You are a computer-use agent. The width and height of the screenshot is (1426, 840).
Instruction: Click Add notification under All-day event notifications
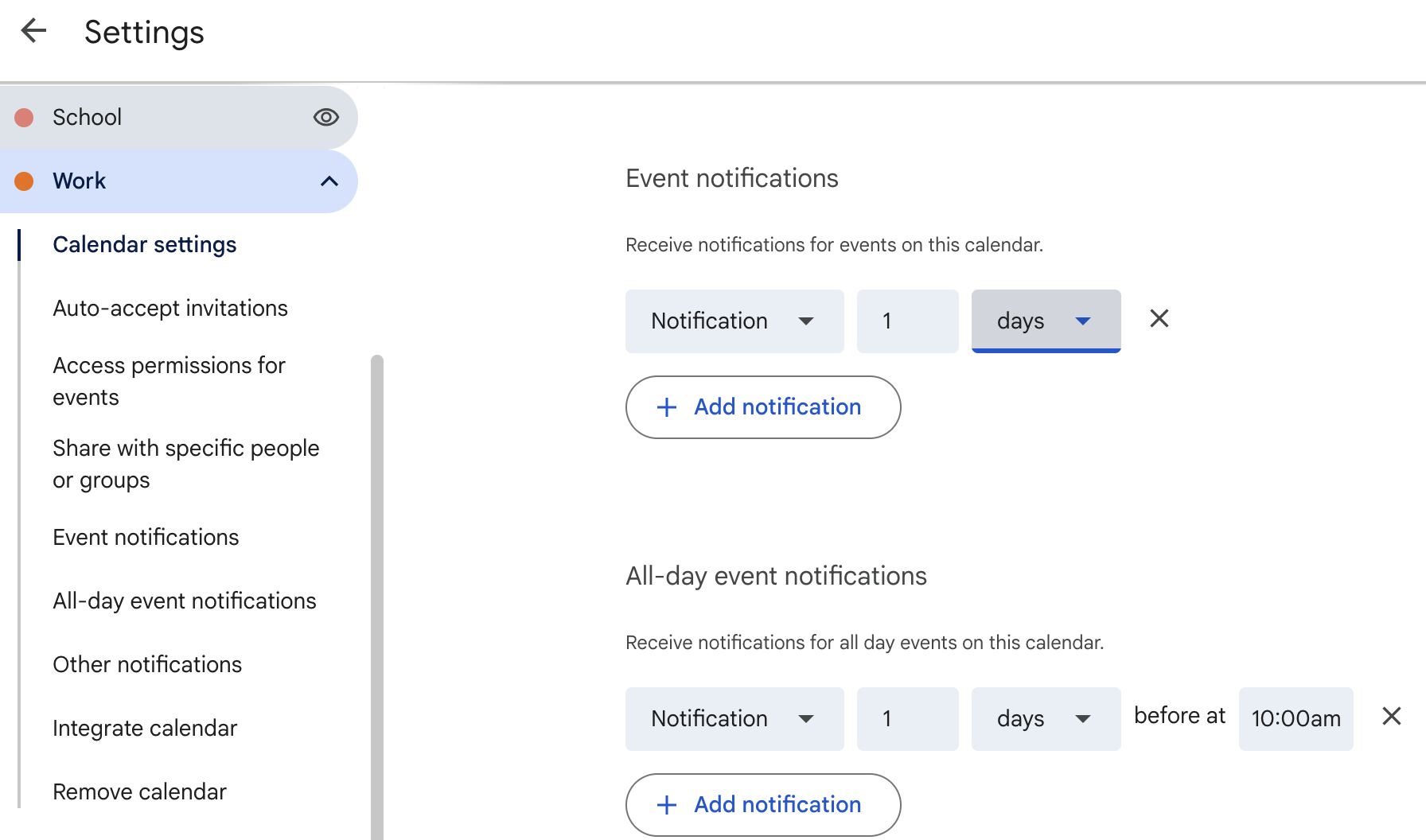[762, 805]
